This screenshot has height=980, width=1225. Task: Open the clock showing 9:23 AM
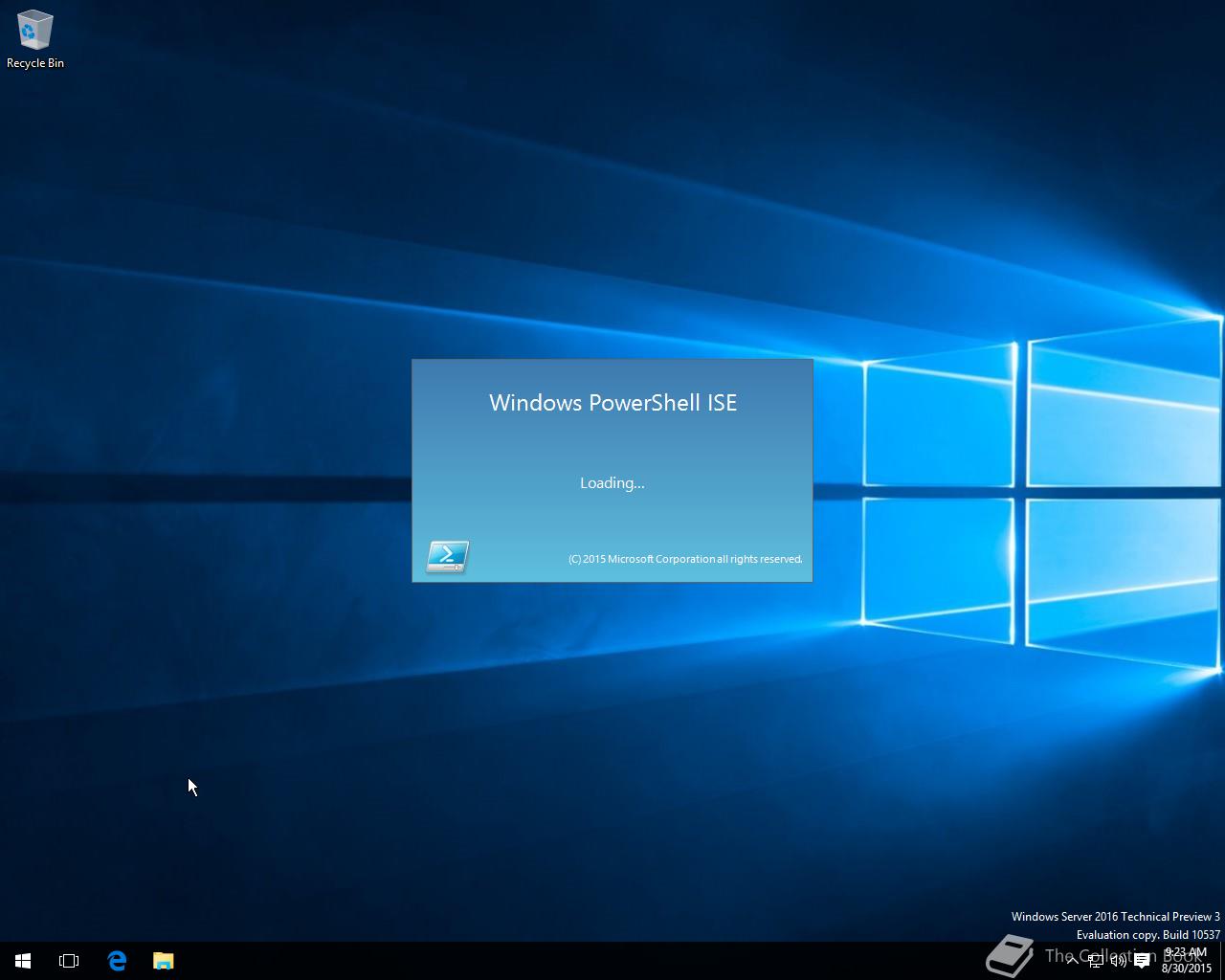[1187, 960]
